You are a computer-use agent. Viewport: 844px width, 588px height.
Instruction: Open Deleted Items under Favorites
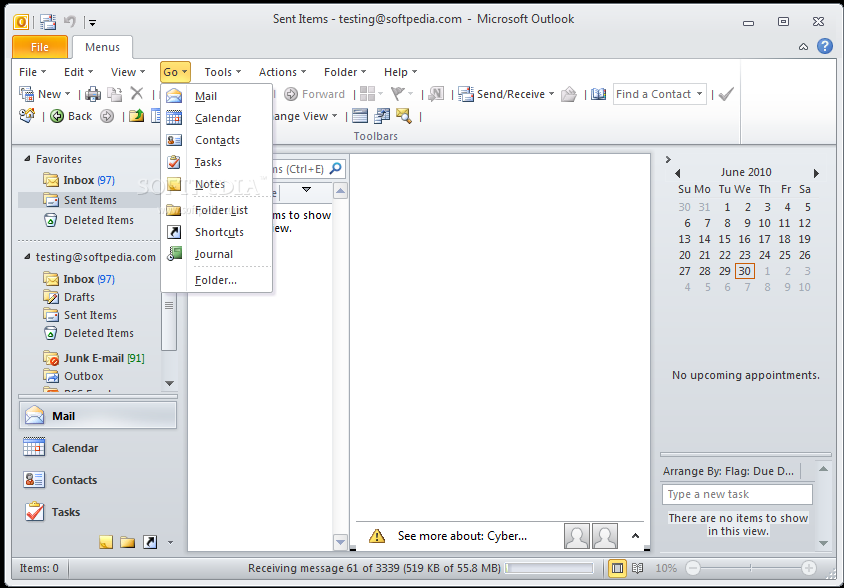89,220
